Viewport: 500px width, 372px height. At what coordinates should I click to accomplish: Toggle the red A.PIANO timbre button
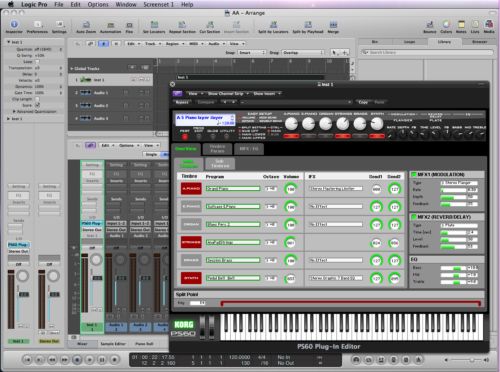pos(191,189)
